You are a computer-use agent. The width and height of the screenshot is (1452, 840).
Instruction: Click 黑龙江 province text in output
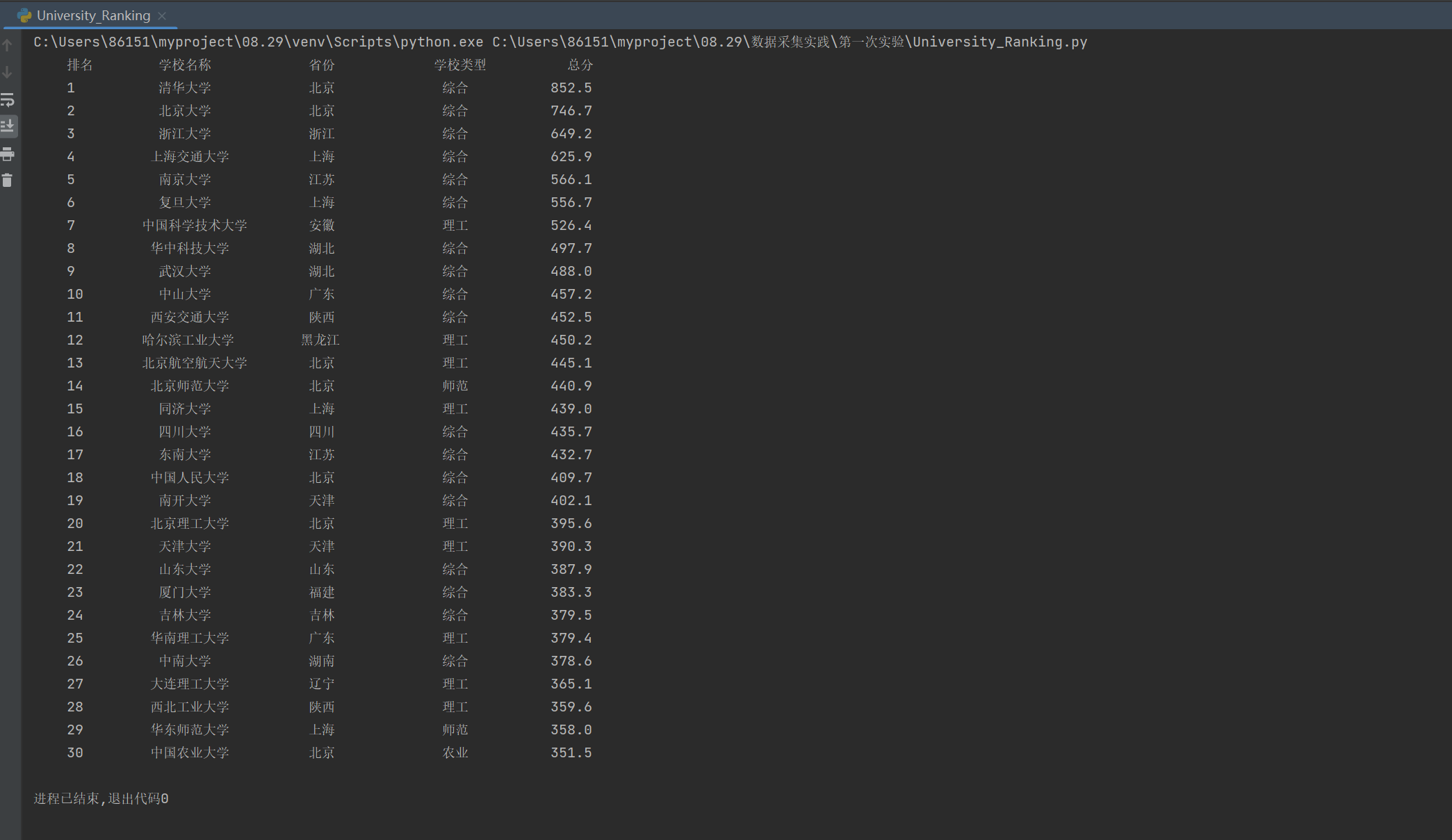coord(320,340)
